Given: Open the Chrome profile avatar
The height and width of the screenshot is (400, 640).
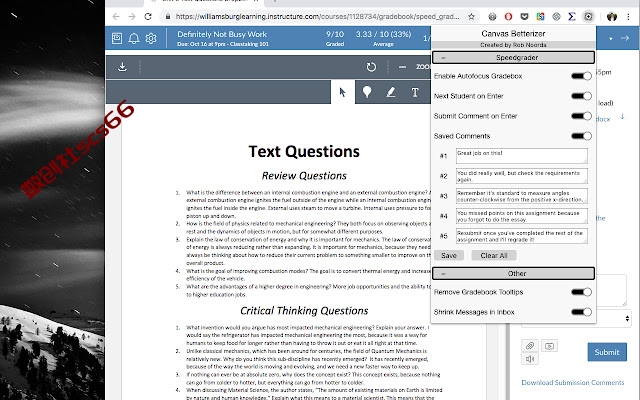Looking at the screenshot, I should pos(612,16).
